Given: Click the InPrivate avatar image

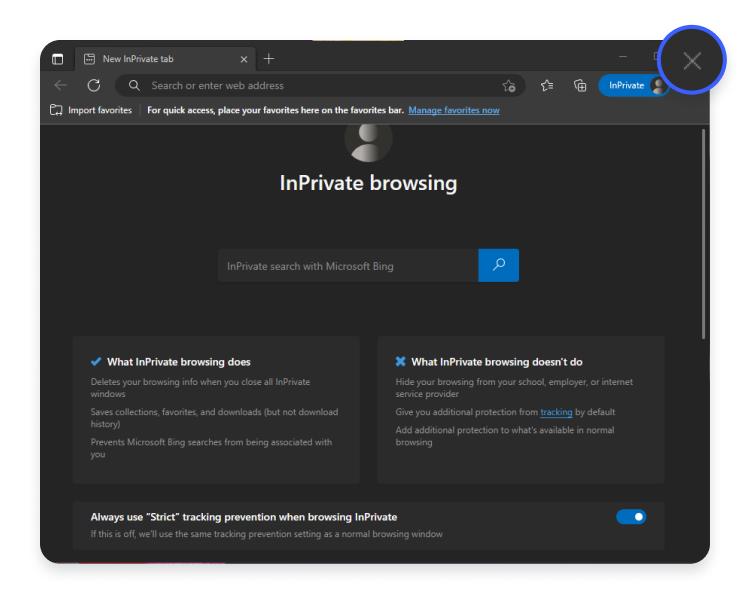Looking at the screenshot, I should click(368, 143).
